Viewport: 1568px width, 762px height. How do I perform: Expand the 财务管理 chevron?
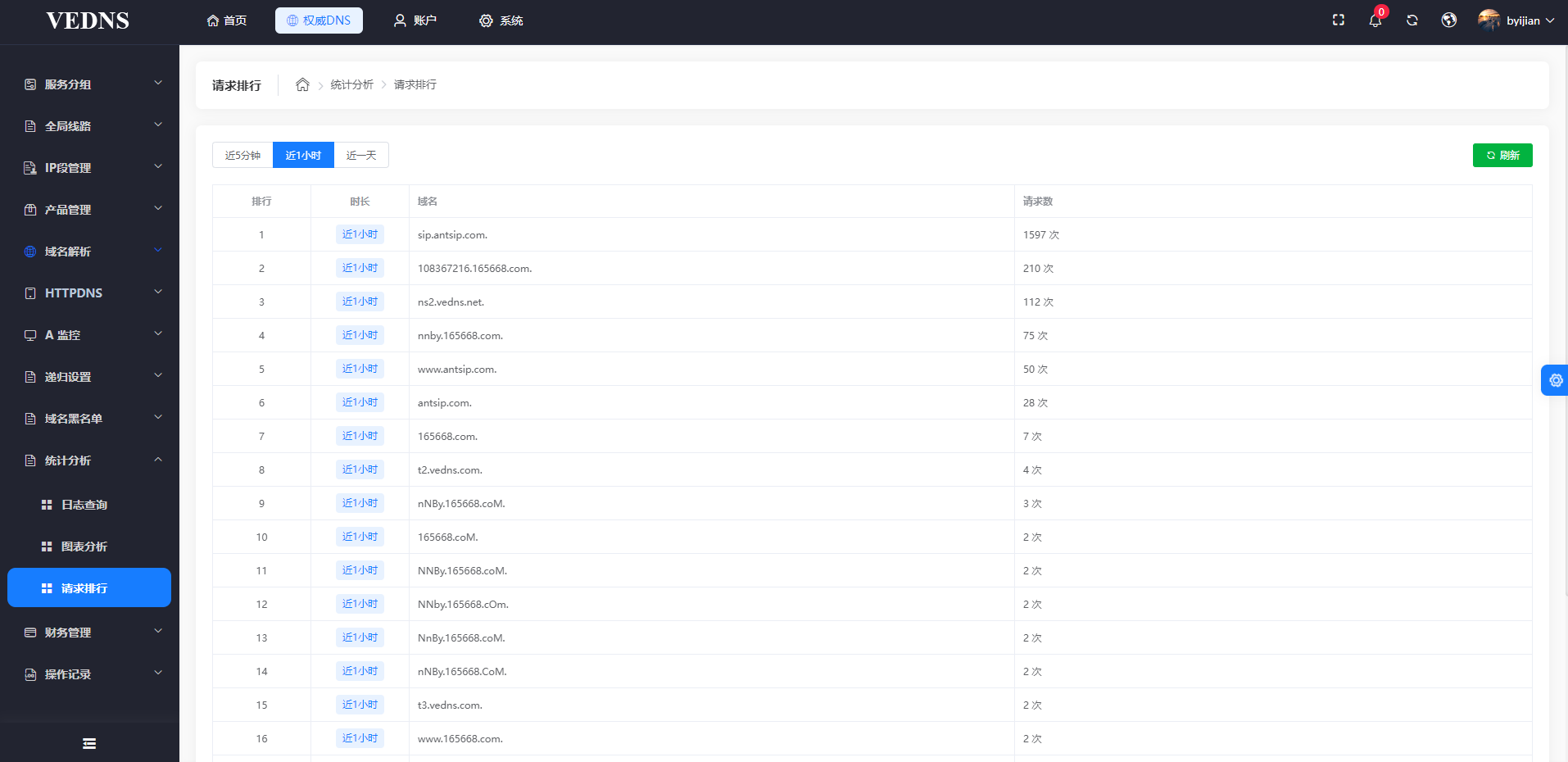click(158, 631)
